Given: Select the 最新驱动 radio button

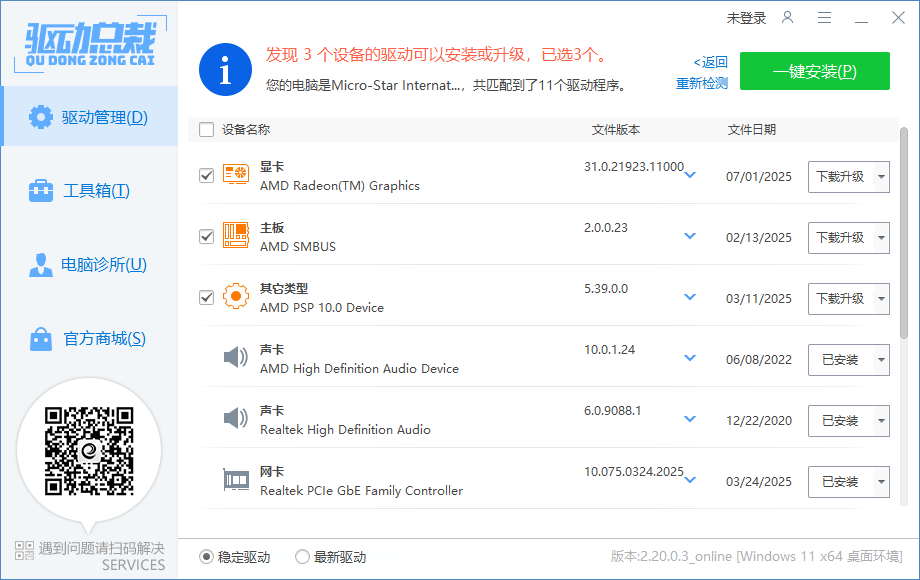Looking at the screenshot, I should [302, 557].
